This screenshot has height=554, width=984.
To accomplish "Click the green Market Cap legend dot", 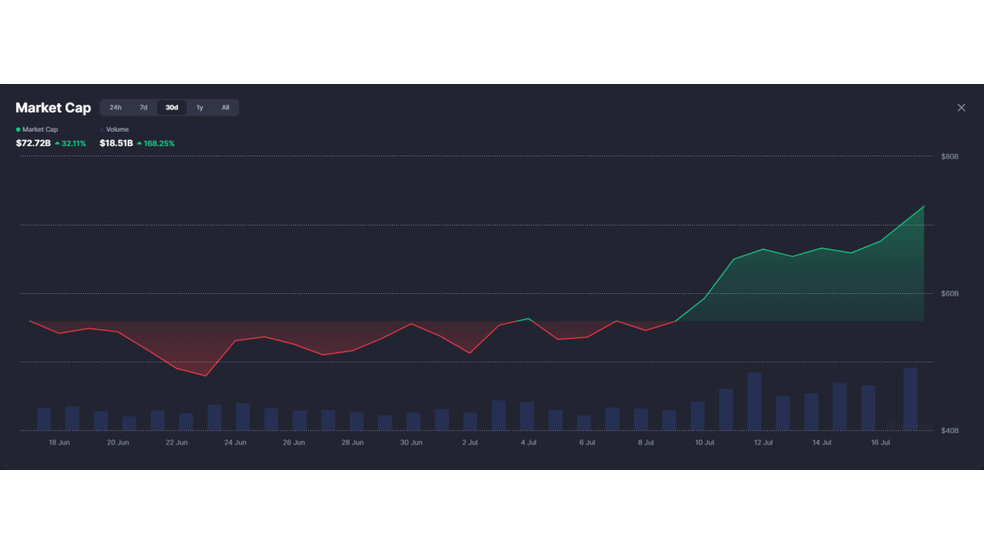I will pos(18,130).
